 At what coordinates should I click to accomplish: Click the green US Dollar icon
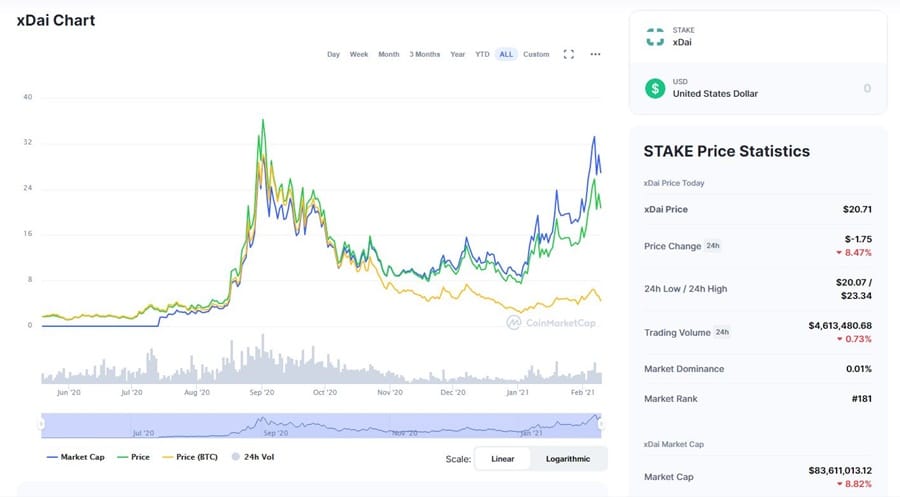[x=655, y=88]
